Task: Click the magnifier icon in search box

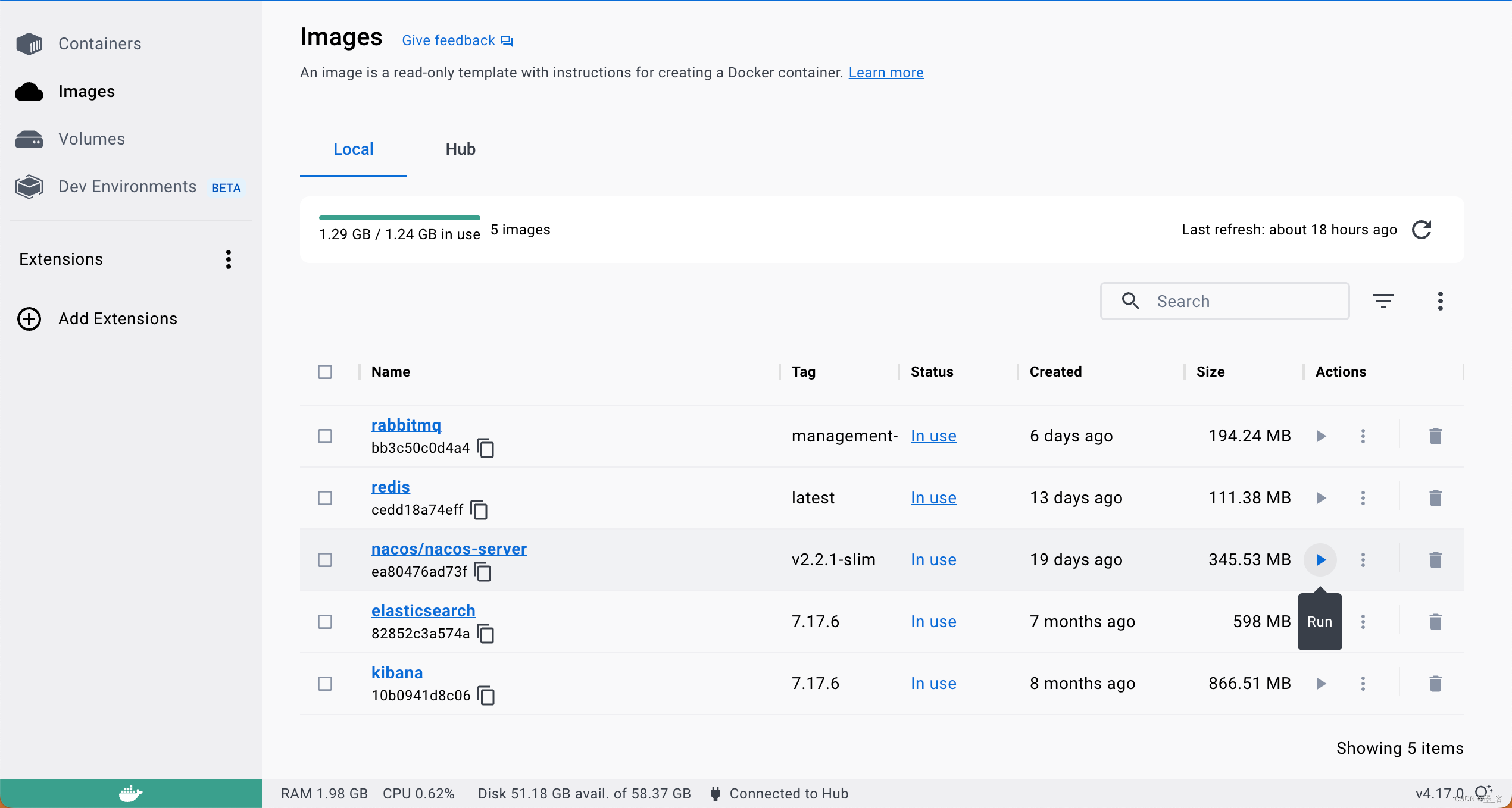Action: tap(1130, 301)
